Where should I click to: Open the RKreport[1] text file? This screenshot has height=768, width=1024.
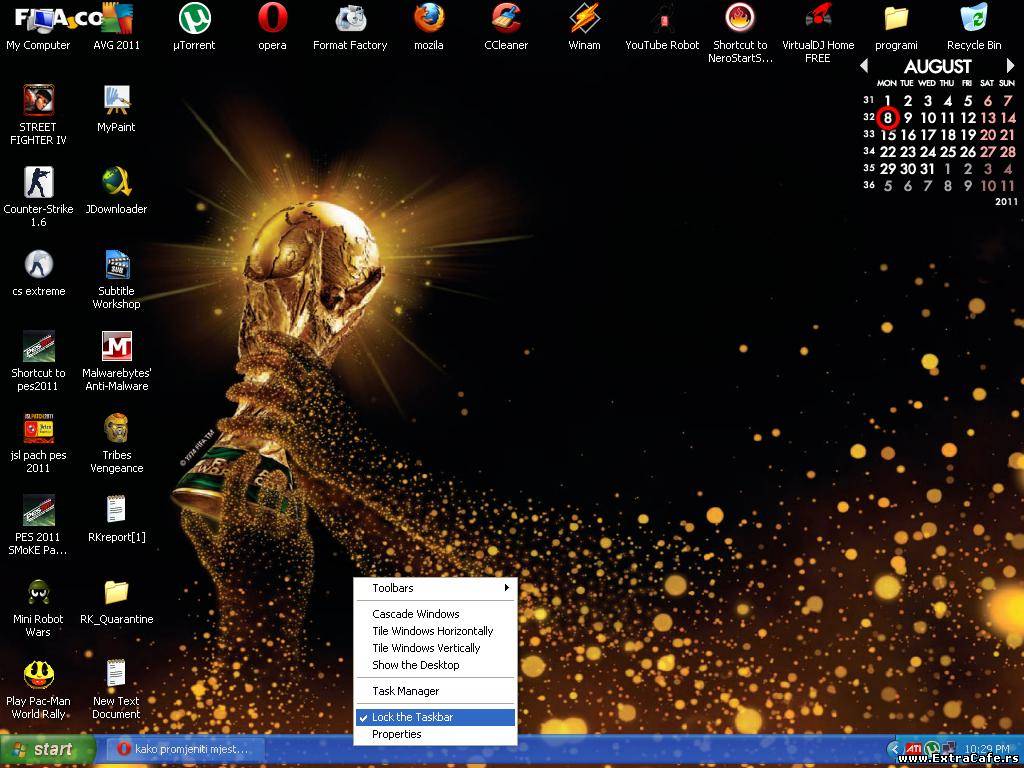click(116, 520)
